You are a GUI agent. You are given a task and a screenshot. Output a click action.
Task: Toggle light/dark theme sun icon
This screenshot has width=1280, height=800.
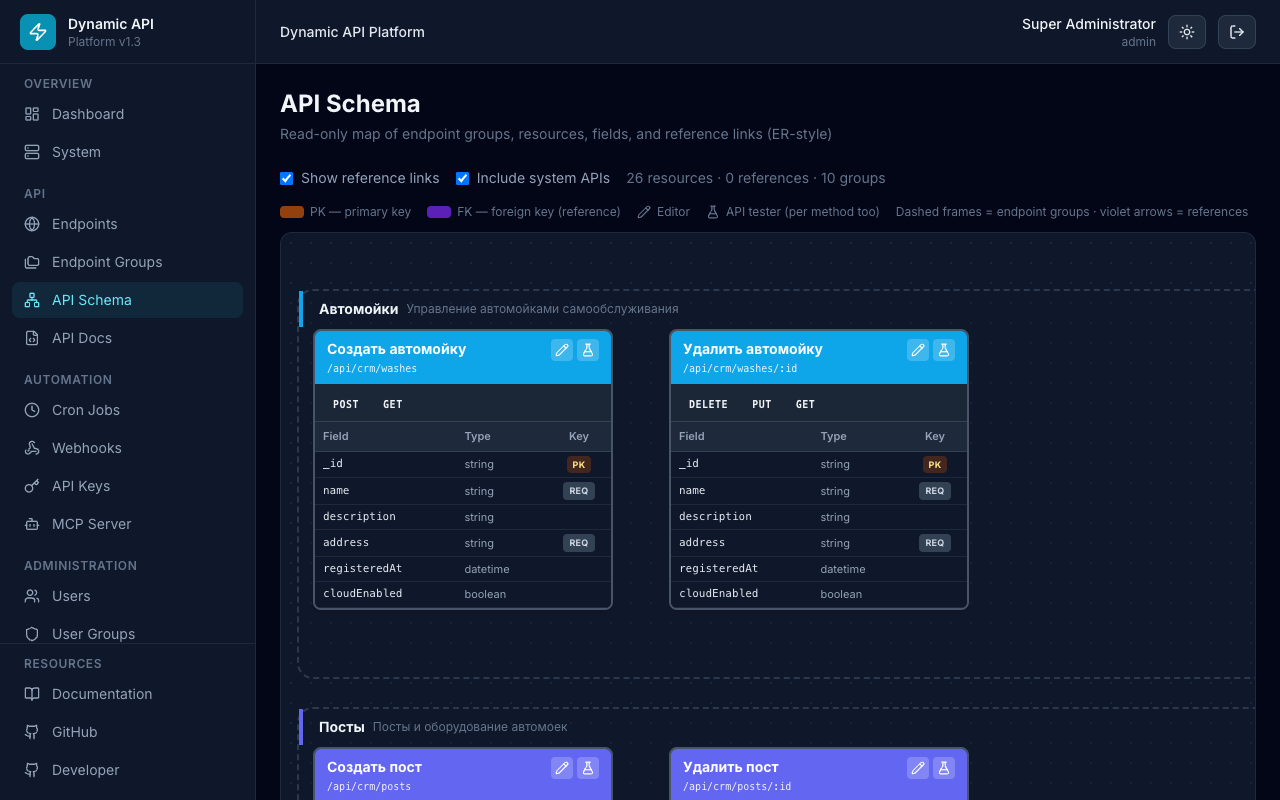[x=1187, y=32]
